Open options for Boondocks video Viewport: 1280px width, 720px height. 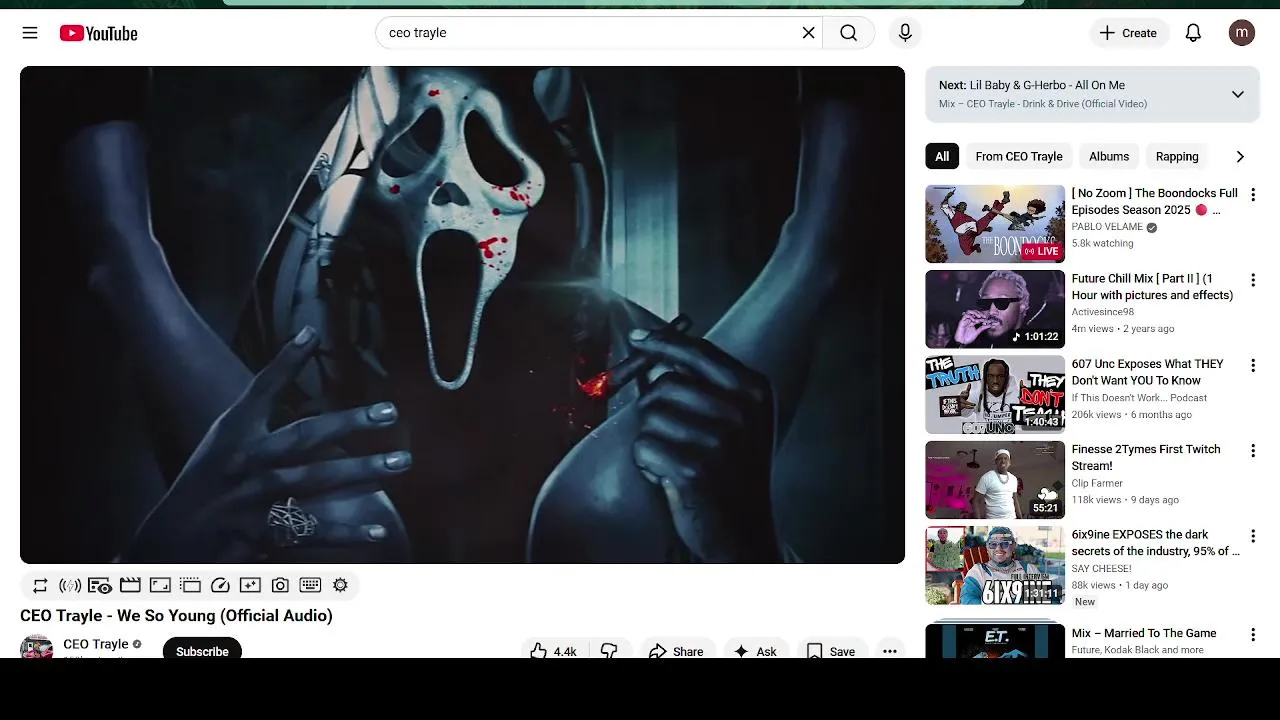point(1253,195)
